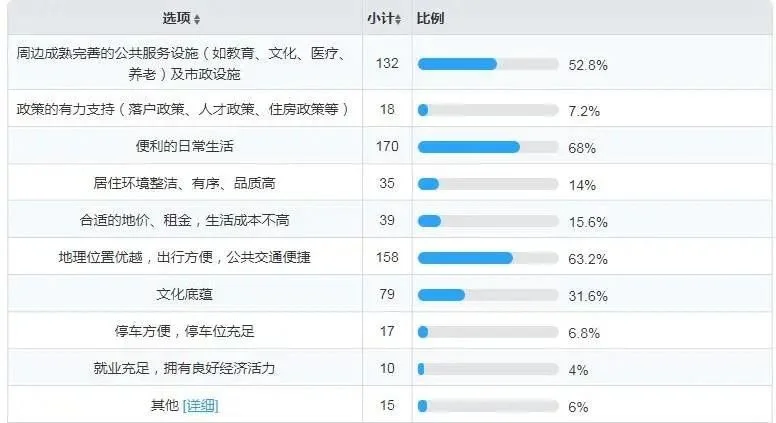Click the 停车方便，停车位充足 row label
This screenshot has width=776, height=423.
[x=185, y=331]
